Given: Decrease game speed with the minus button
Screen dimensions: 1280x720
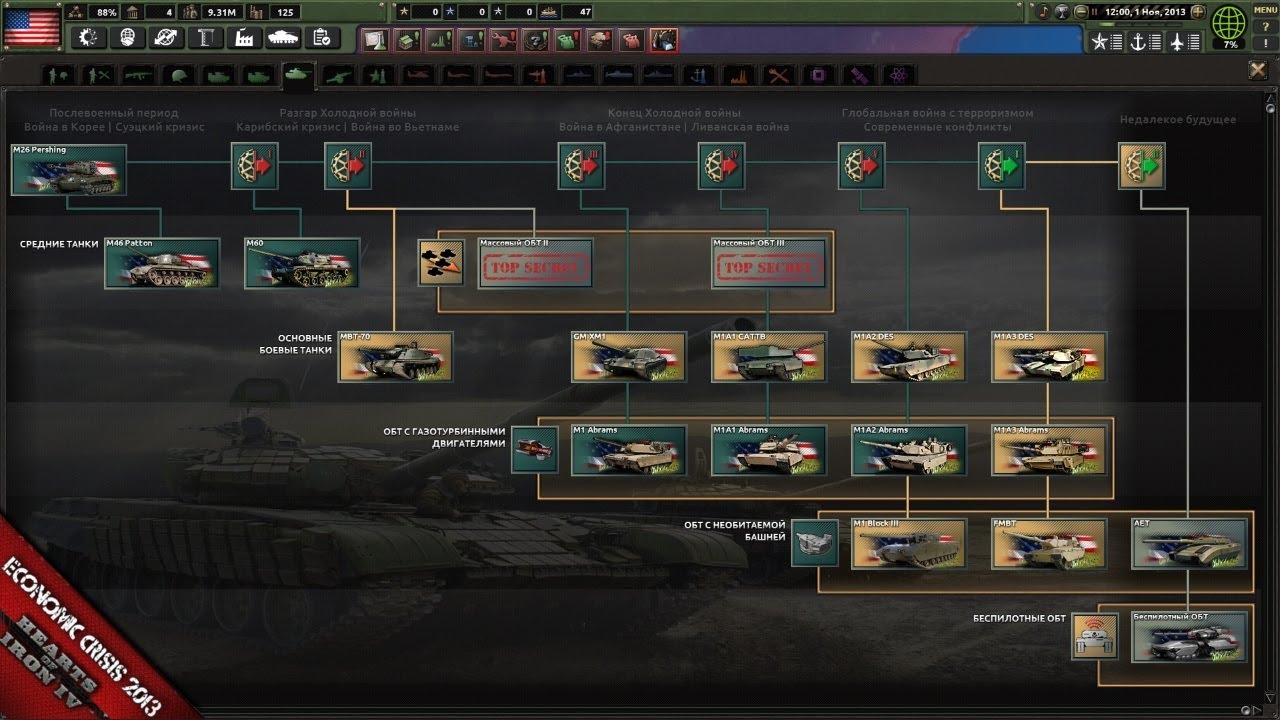Looking at the screenshot, I should pos(1080,12).
